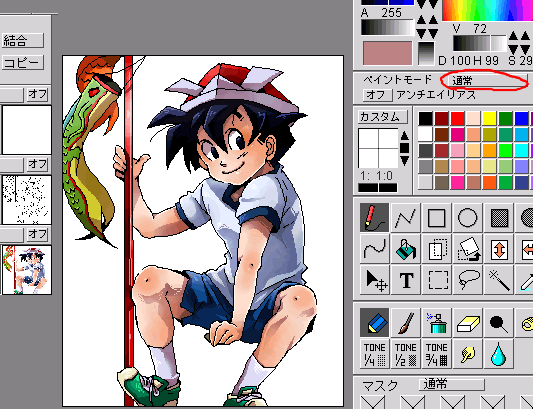The height and width of the screenshot is (409, 533).
Task: Choose the airbrush spray pen type
Action: tap(436, 323)
